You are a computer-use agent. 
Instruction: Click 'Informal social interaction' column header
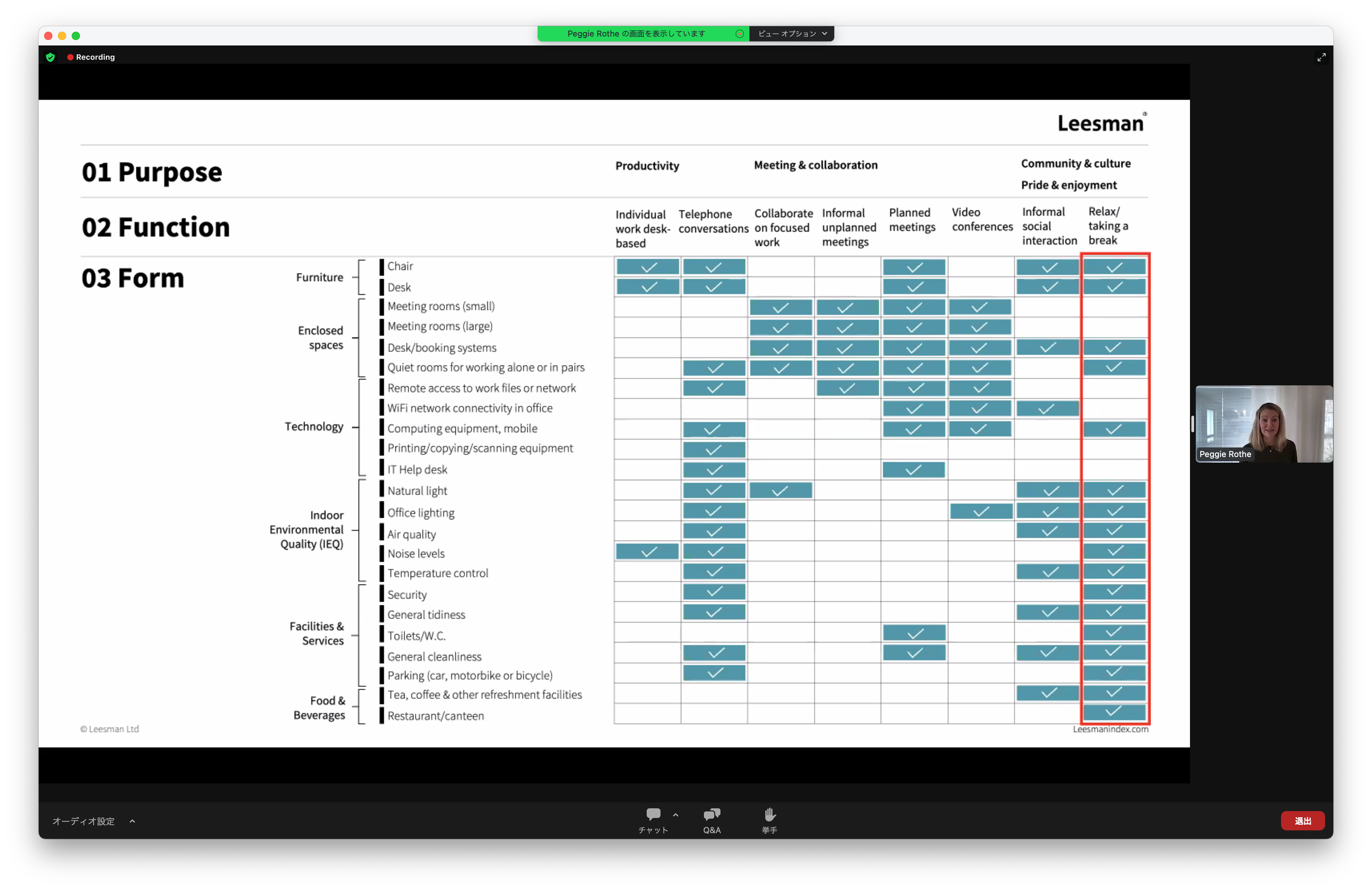(1049, 226)
